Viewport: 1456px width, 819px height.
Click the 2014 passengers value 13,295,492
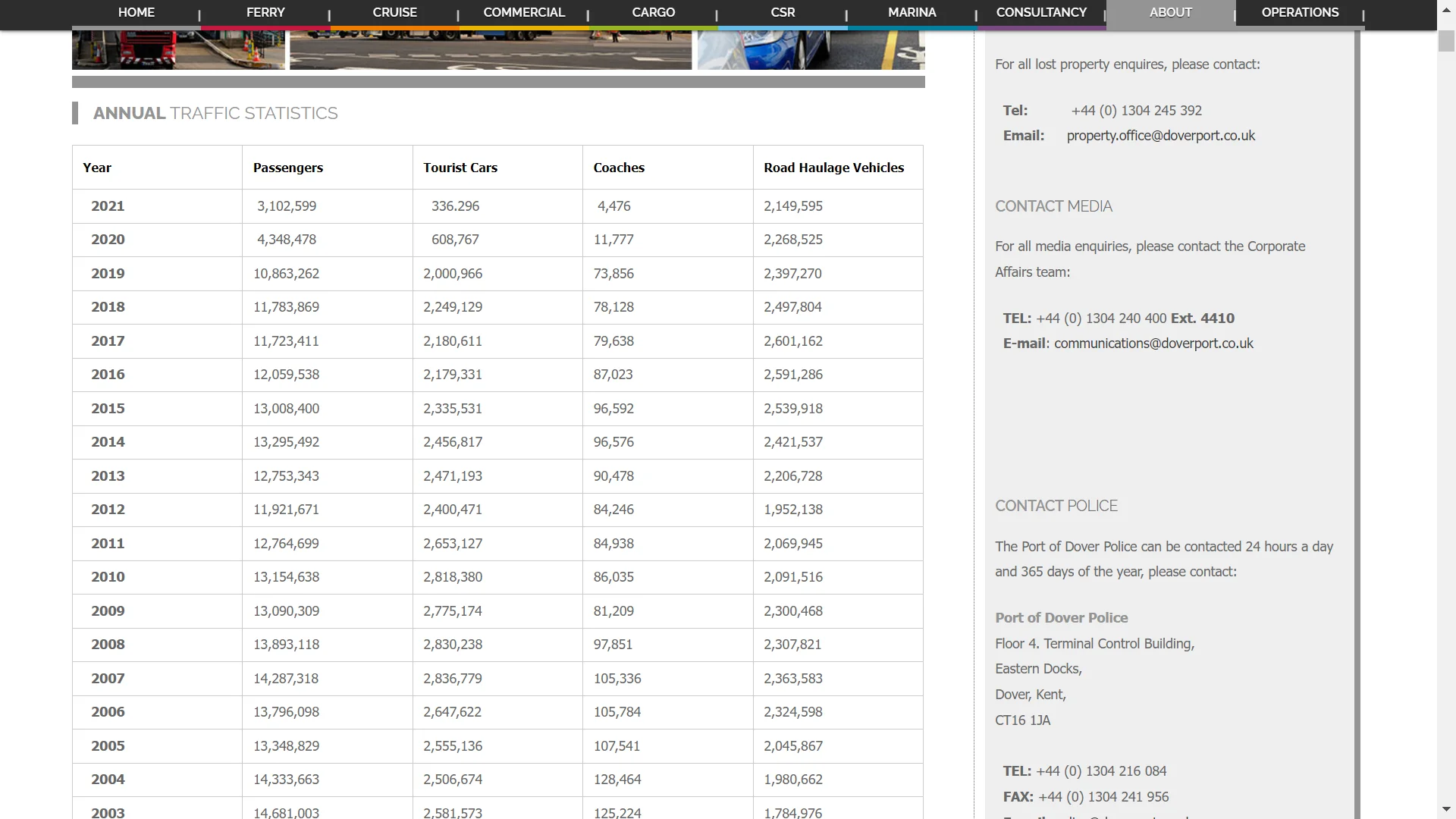coord(286,442)
